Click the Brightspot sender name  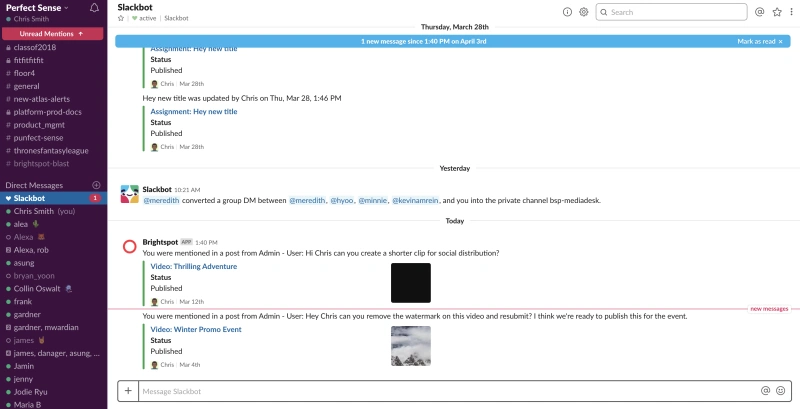point(160,242)
